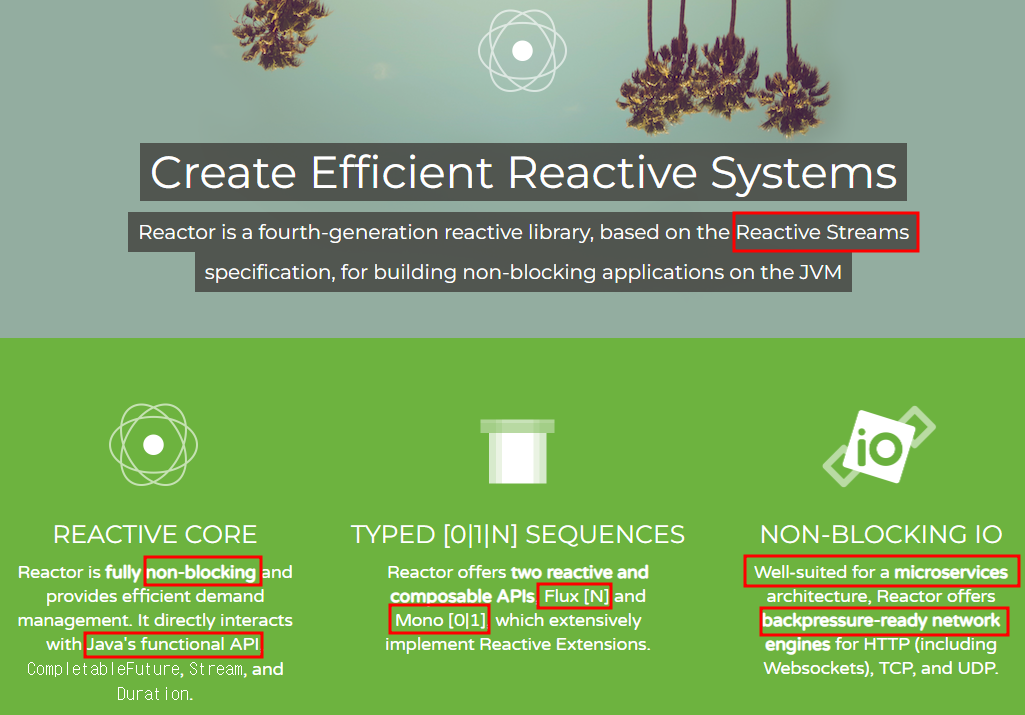Click the 'Flux [N]' text

tap(576, 596)
